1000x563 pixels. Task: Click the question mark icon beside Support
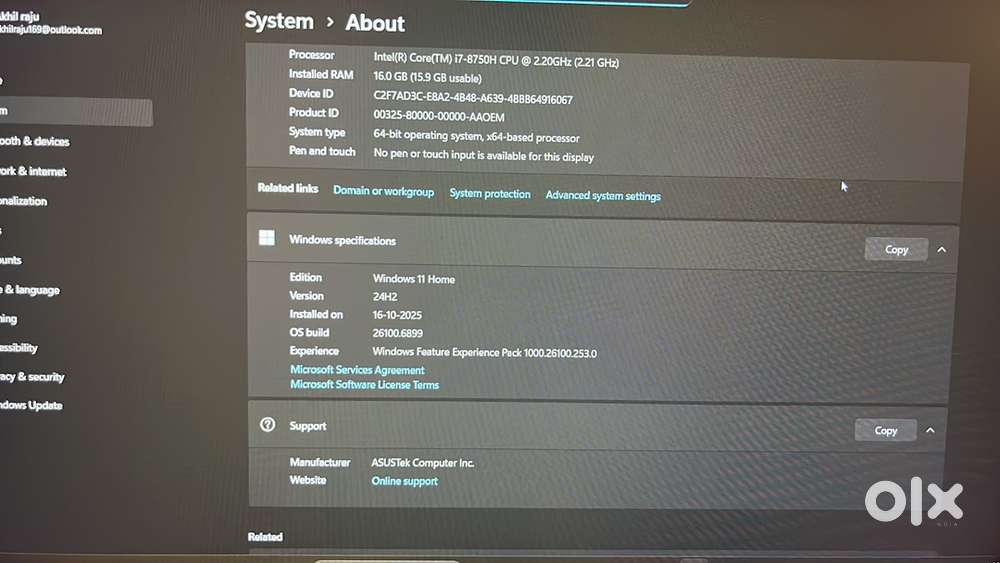point(267,425)
